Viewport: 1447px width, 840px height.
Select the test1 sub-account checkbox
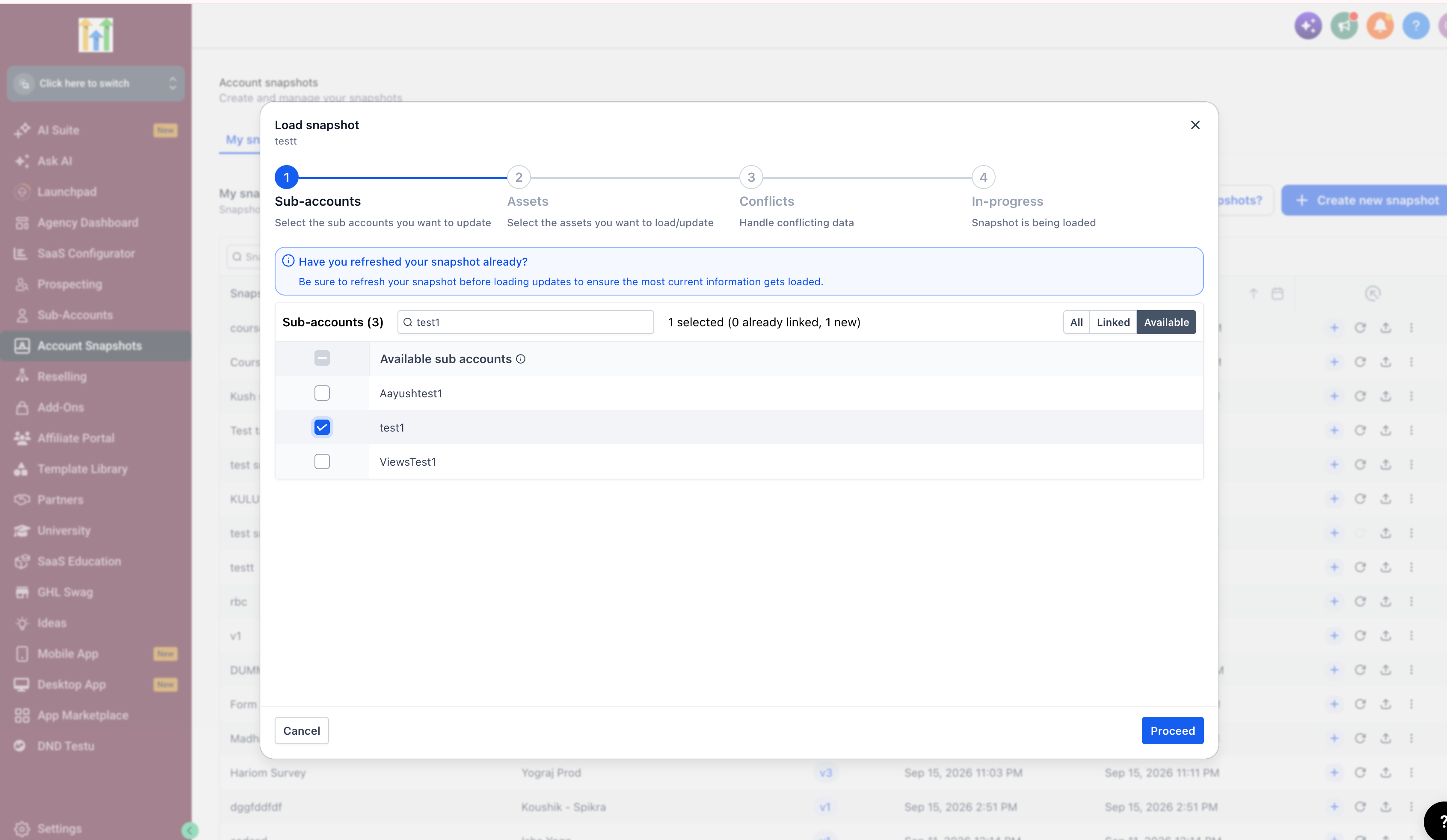[322, 427]
